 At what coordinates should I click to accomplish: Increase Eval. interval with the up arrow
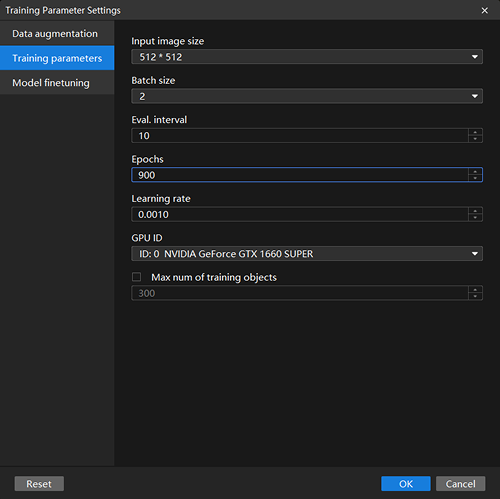tap(475, 132)
